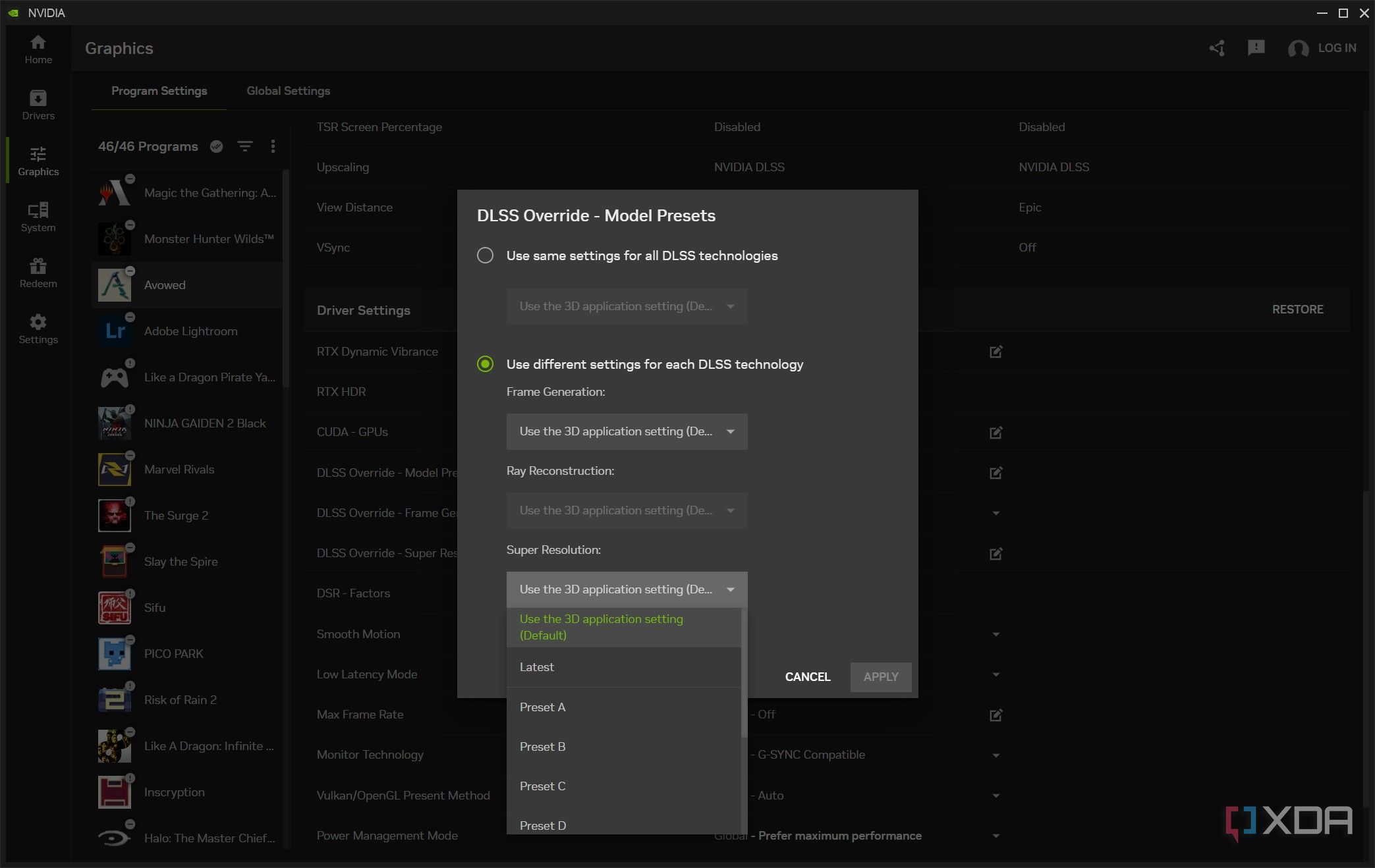Click LOG IN at top right

(1337, 48)
